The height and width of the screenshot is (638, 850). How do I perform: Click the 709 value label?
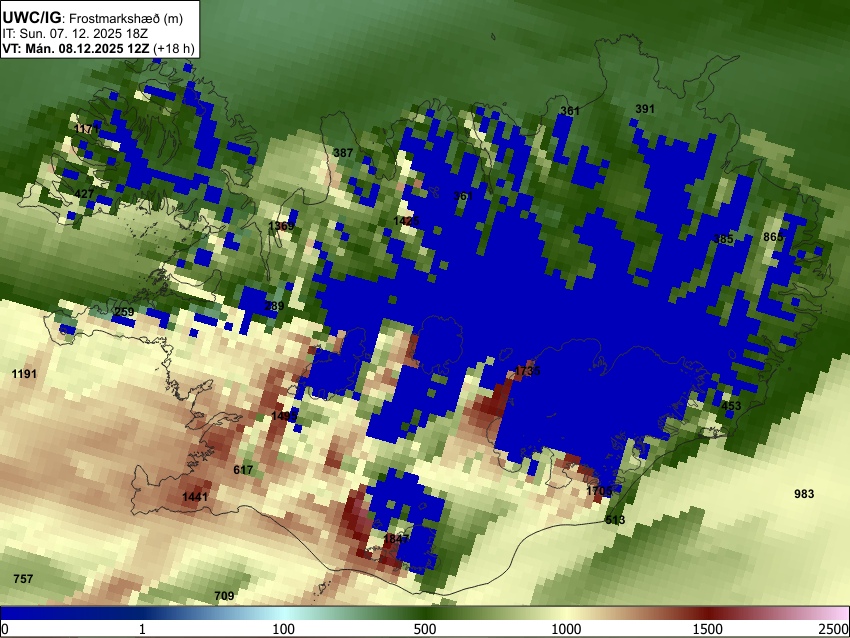[x=224, y=596]
